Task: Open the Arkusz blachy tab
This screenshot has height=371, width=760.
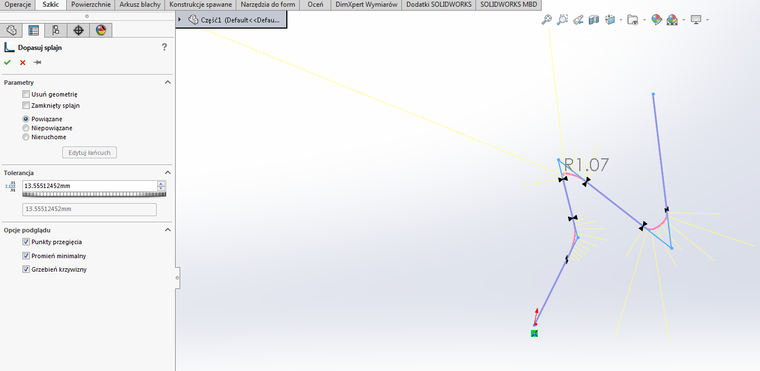Action: coord(140,5)
